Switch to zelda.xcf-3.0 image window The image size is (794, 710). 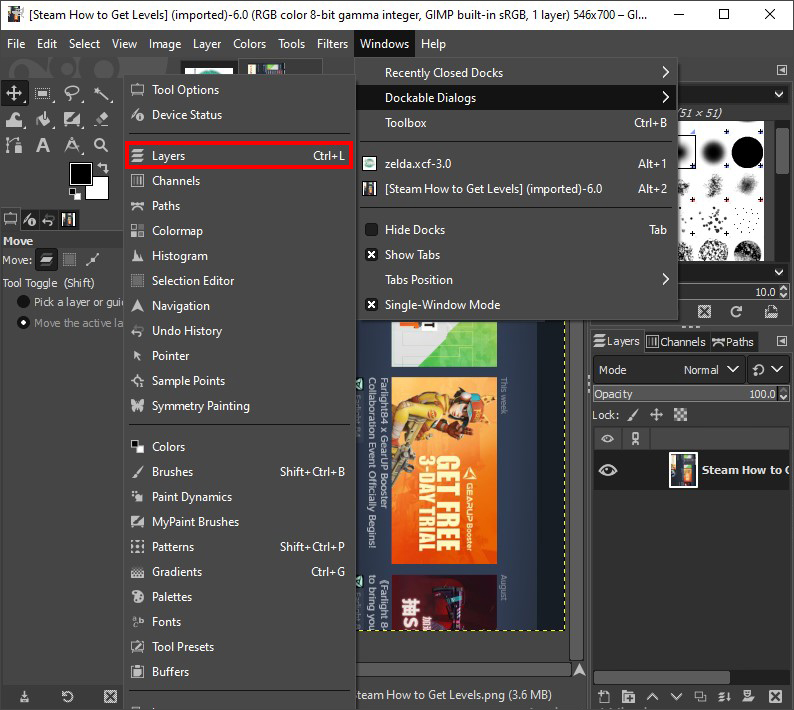click(x=418, y=164)
